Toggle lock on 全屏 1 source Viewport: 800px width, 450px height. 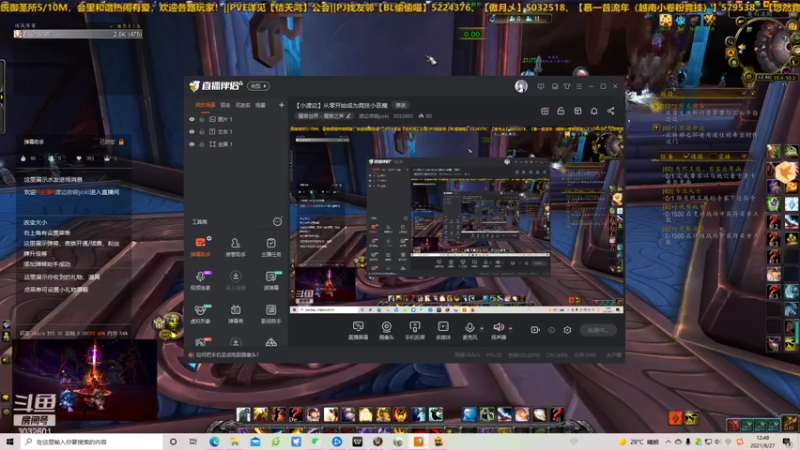coord(202,144)
